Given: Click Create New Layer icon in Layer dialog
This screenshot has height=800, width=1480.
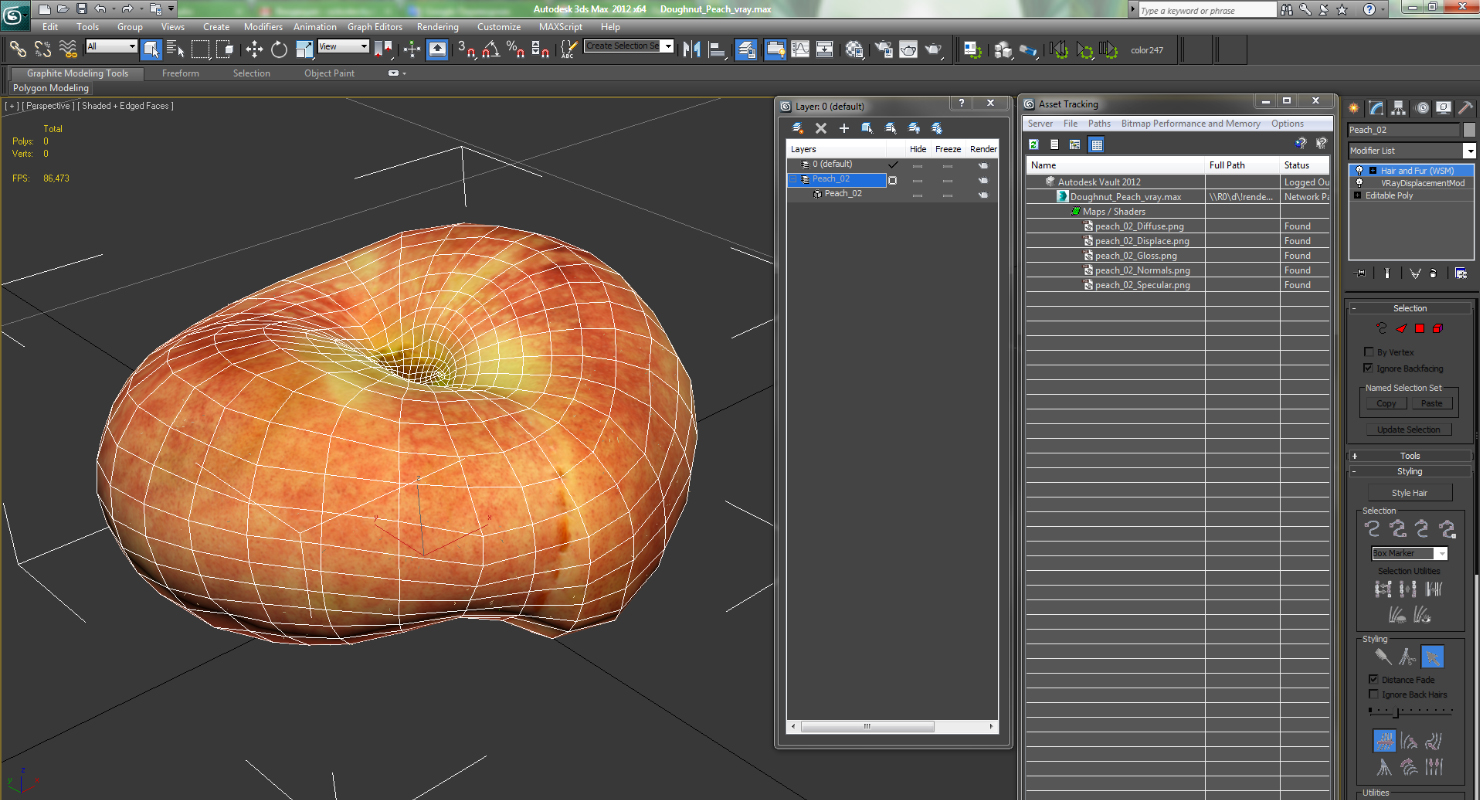Looking at the screenshot, I should pyautogui.click(x=798, y=128).
